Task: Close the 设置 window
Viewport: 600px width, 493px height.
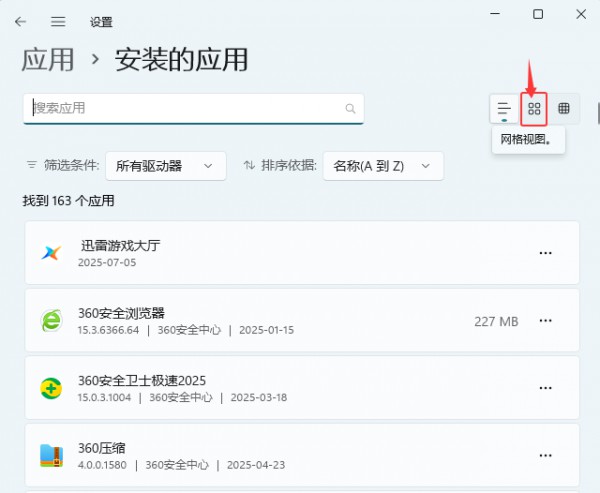Action: point(581,14)
